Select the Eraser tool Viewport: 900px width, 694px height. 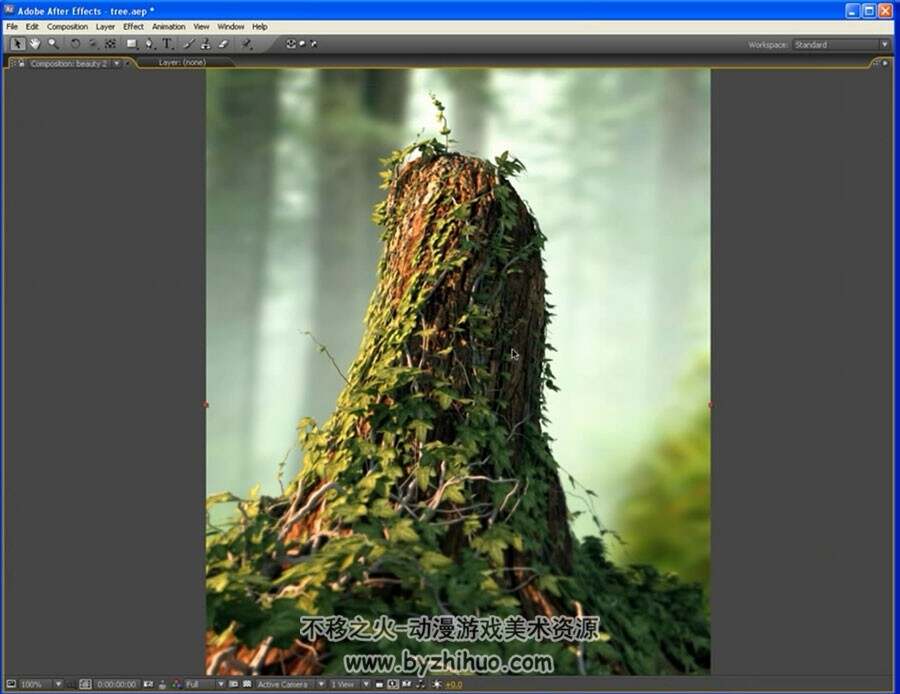(223, 44)
